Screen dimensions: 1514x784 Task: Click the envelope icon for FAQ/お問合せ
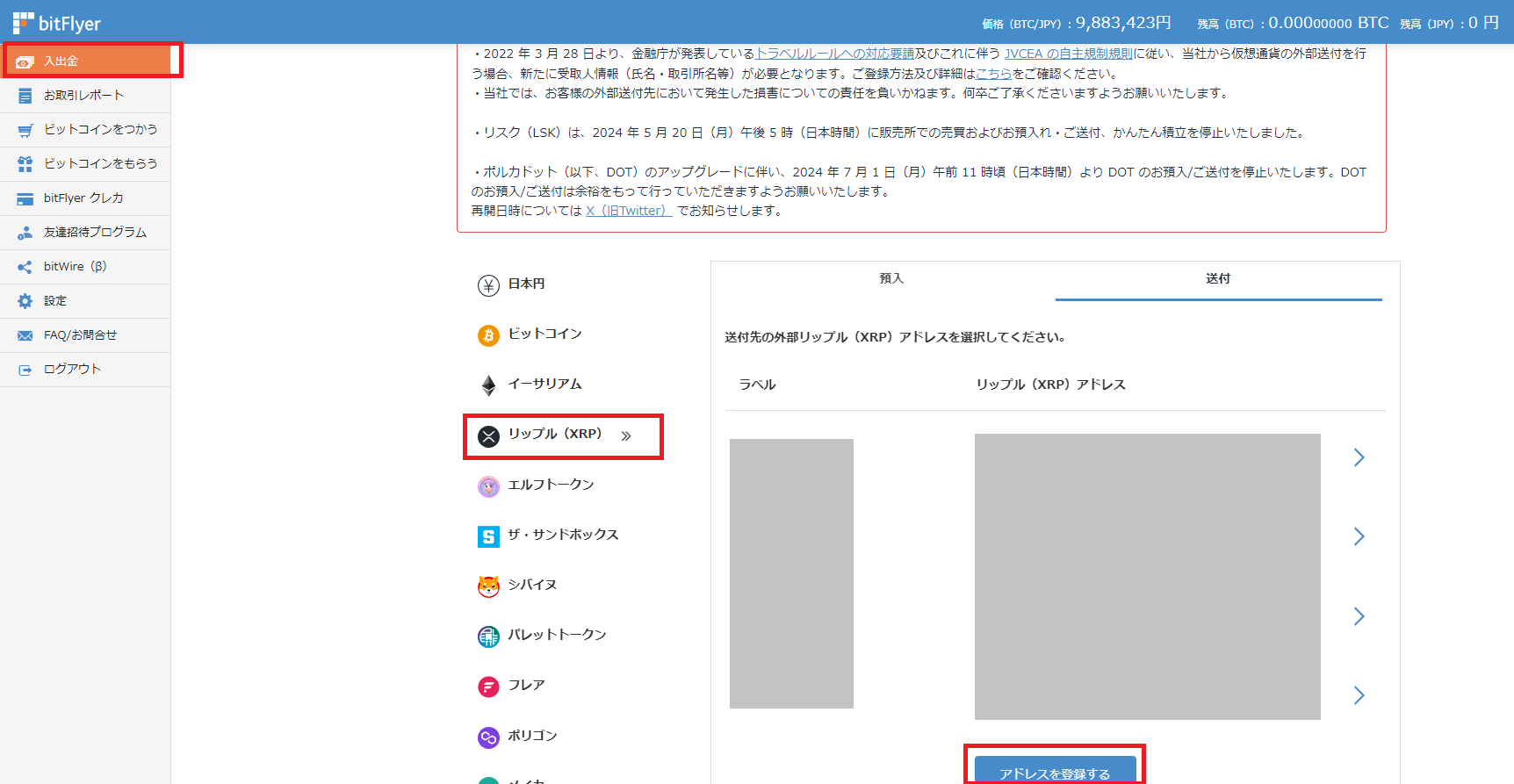tap(25, 335)
